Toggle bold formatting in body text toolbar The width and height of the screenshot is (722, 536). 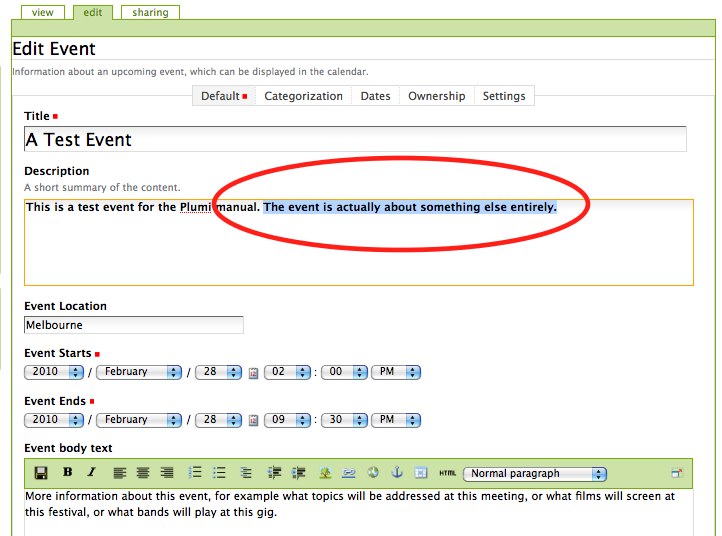(x=67, y=473)
